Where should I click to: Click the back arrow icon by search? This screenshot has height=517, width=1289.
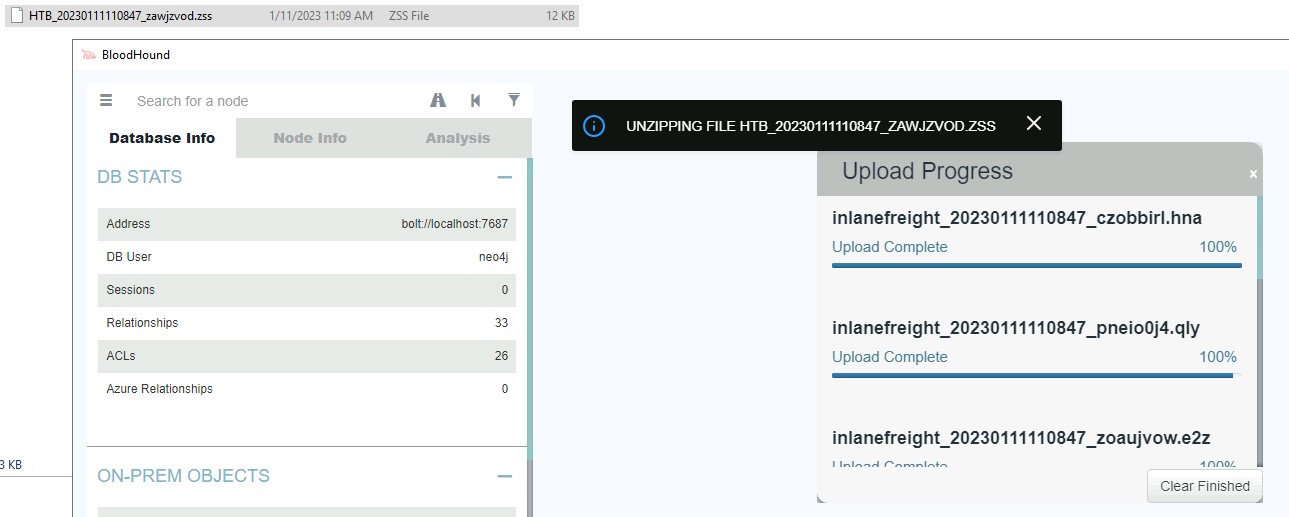tap(476, 100)
